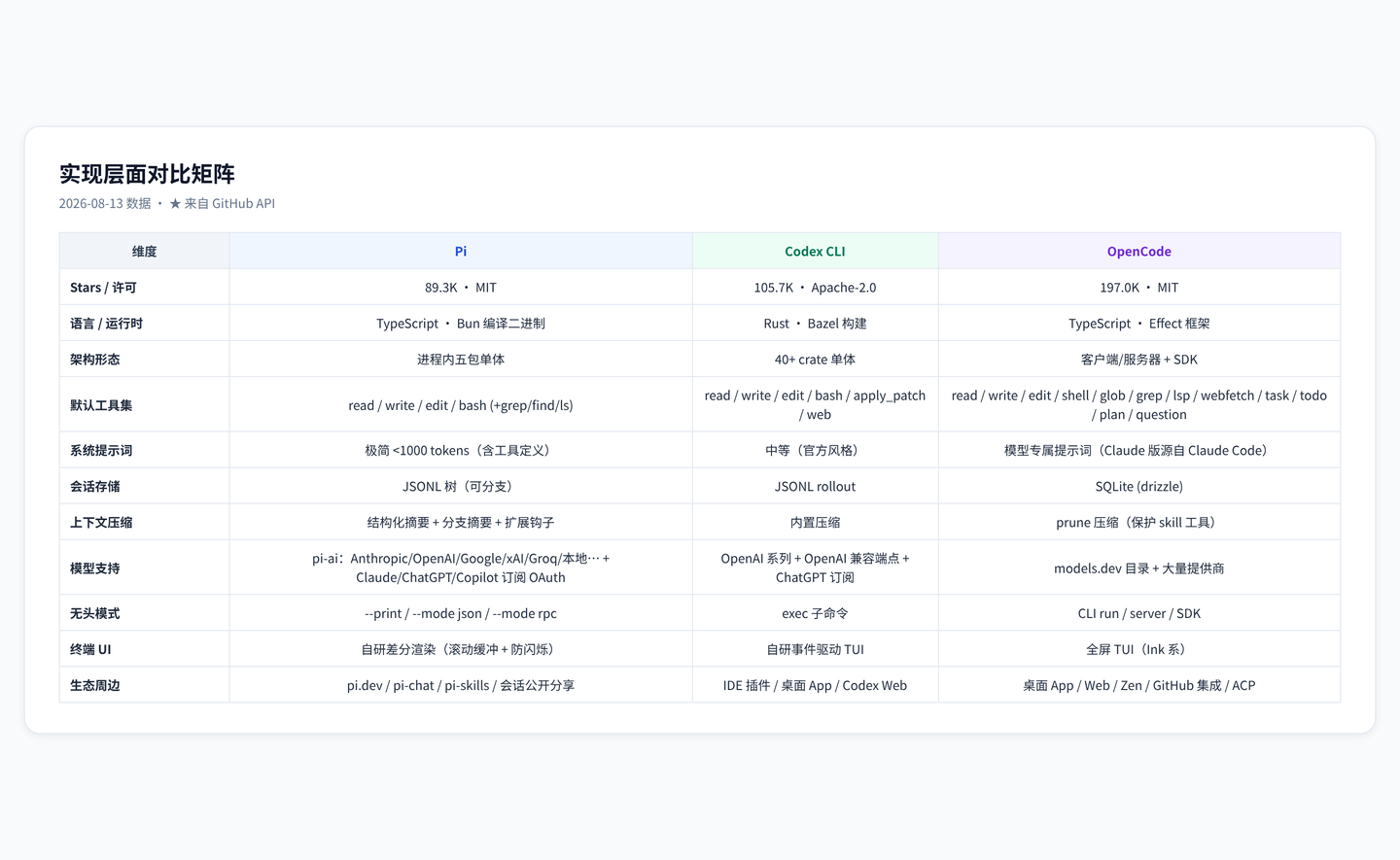Select the '客户端/服务器 + SDK' cell

(x=1139, y=360)
